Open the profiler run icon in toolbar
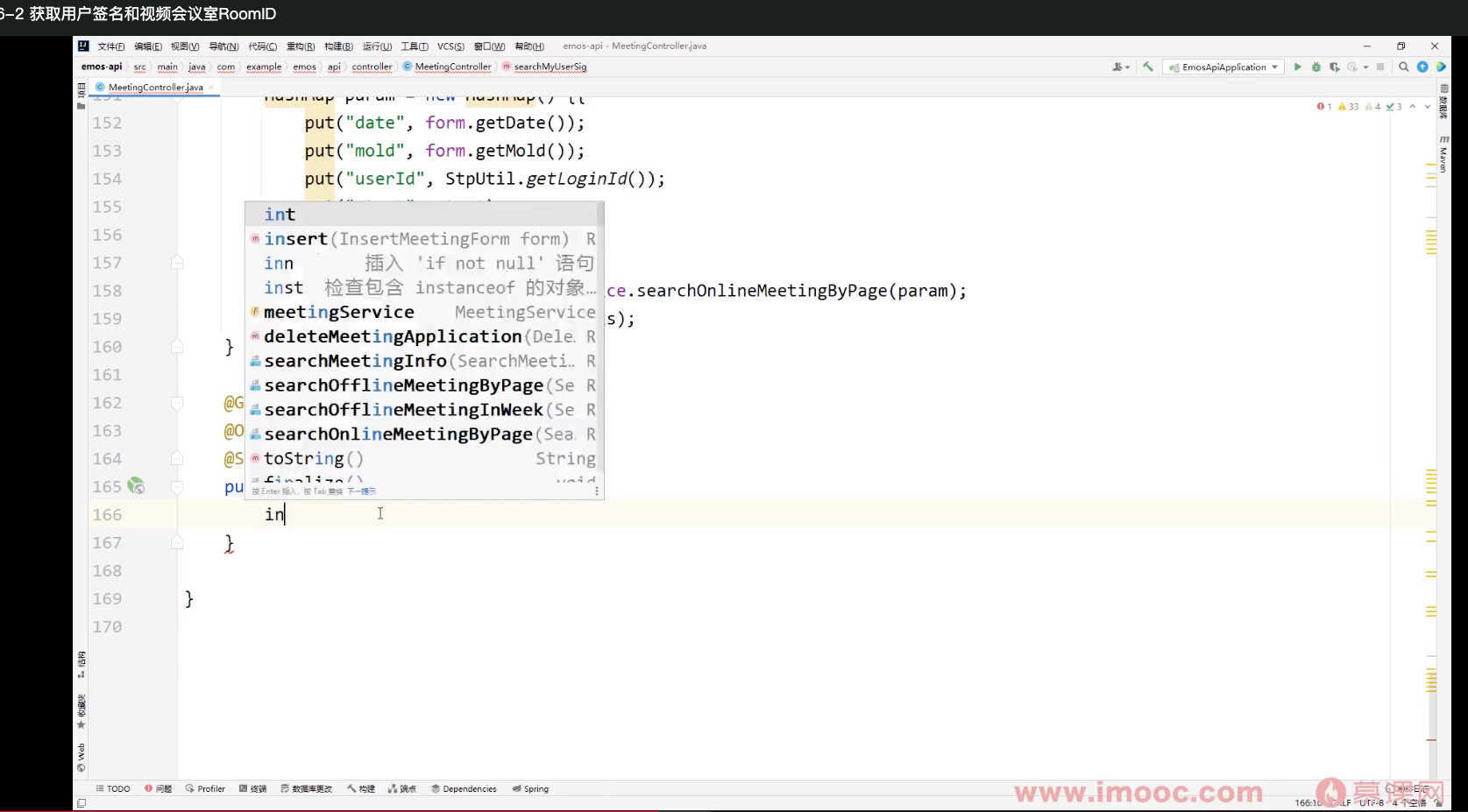Image resolution: width=1468 pixels, height=812 pixels. (x=1352, y=67)
